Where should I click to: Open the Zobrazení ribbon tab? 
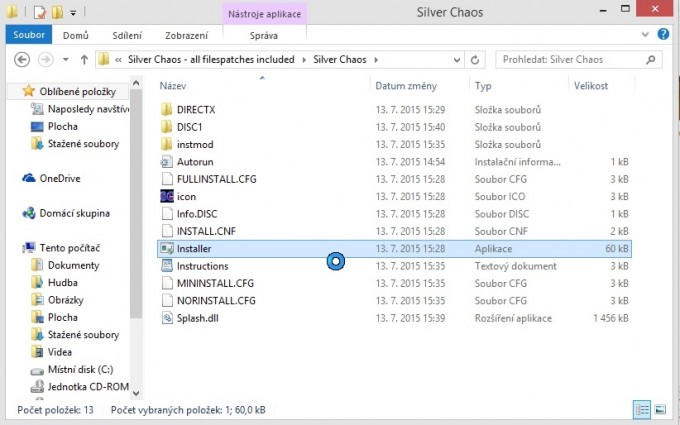[186, 36]
